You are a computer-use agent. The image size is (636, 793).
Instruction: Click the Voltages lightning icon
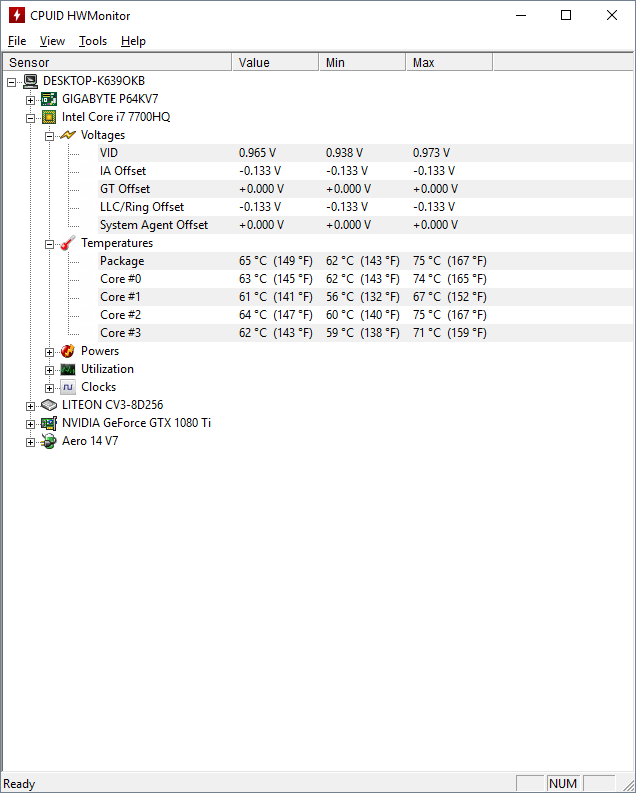point(68,135)
